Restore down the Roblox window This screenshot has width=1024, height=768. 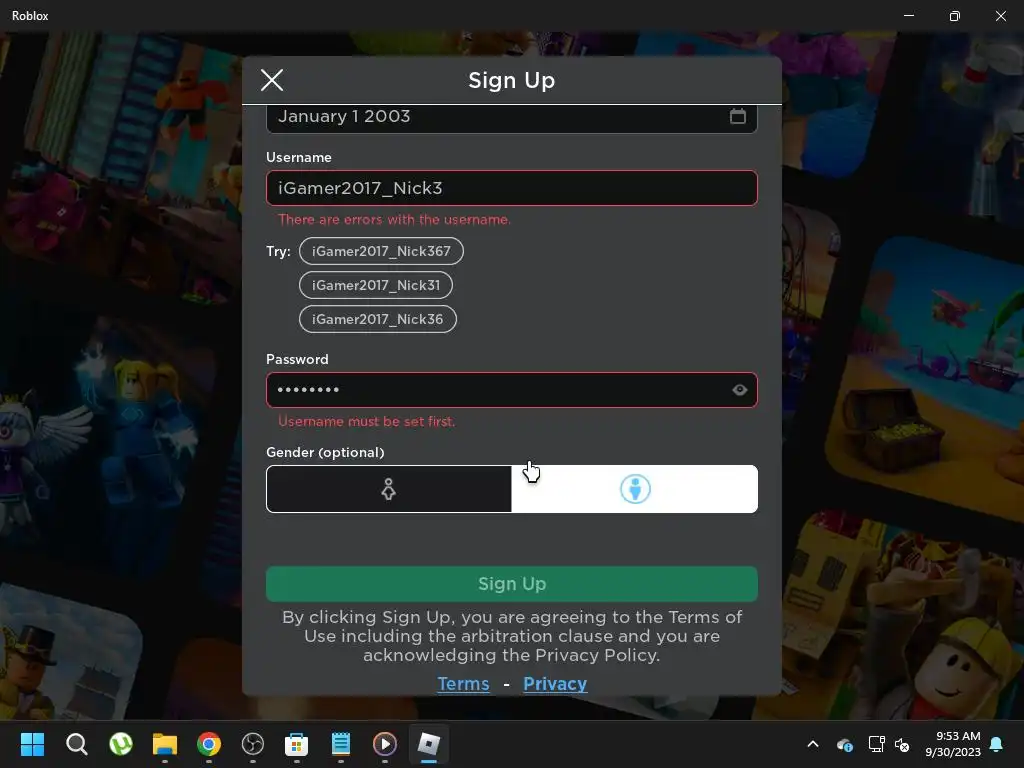pyautogui.click(x=955, y=16)
